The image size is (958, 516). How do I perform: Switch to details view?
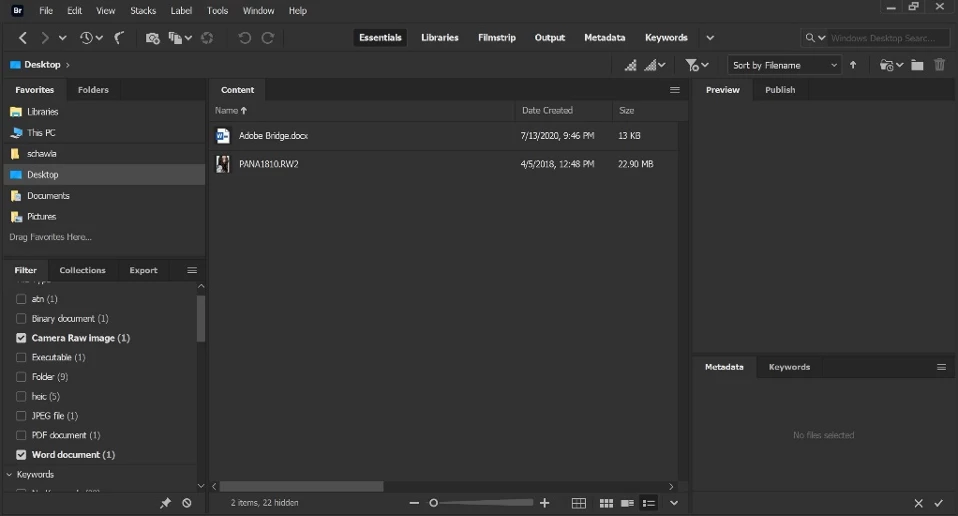coord(627,503)
